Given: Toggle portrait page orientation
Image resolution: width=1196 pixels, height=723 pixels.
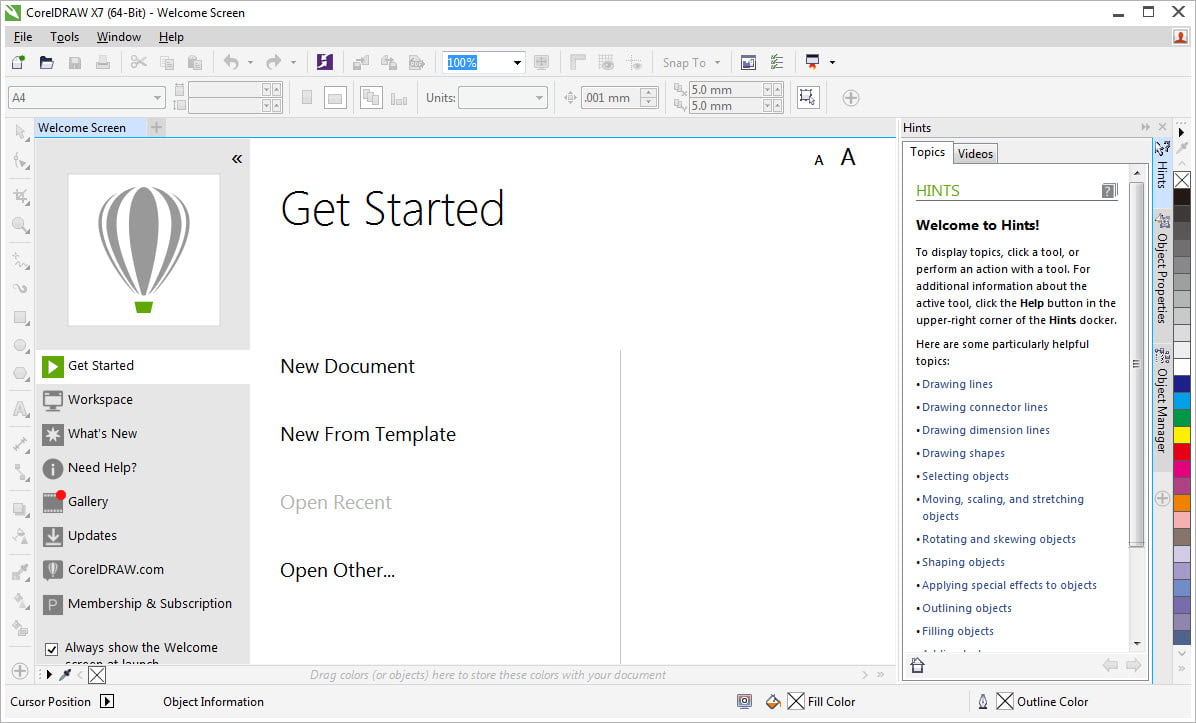Looking at the screenshot, I should pos(307,98).
